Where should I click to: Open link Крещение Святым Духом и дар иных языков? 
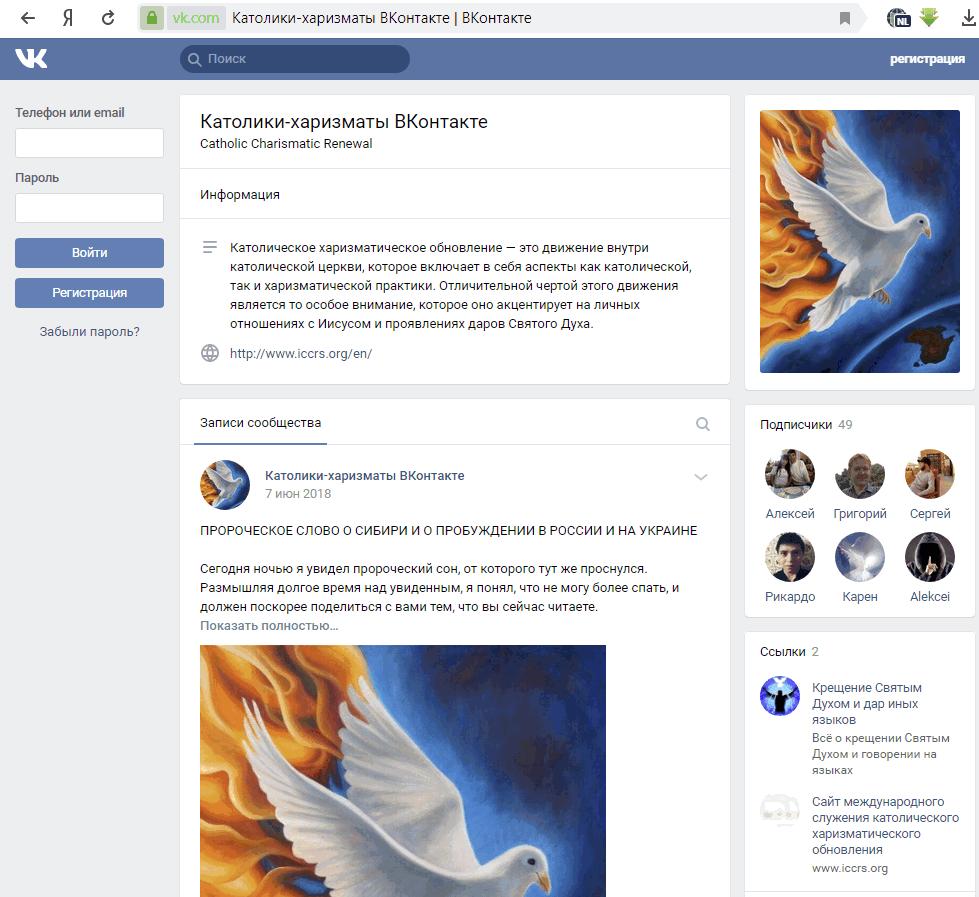point(867,703)
